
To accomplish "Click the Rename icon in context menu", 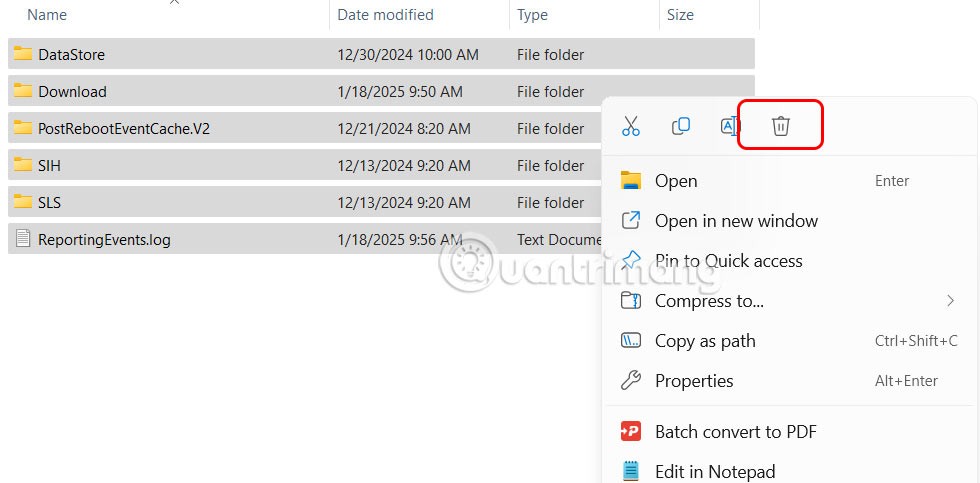I will click(x=729, y=126).
